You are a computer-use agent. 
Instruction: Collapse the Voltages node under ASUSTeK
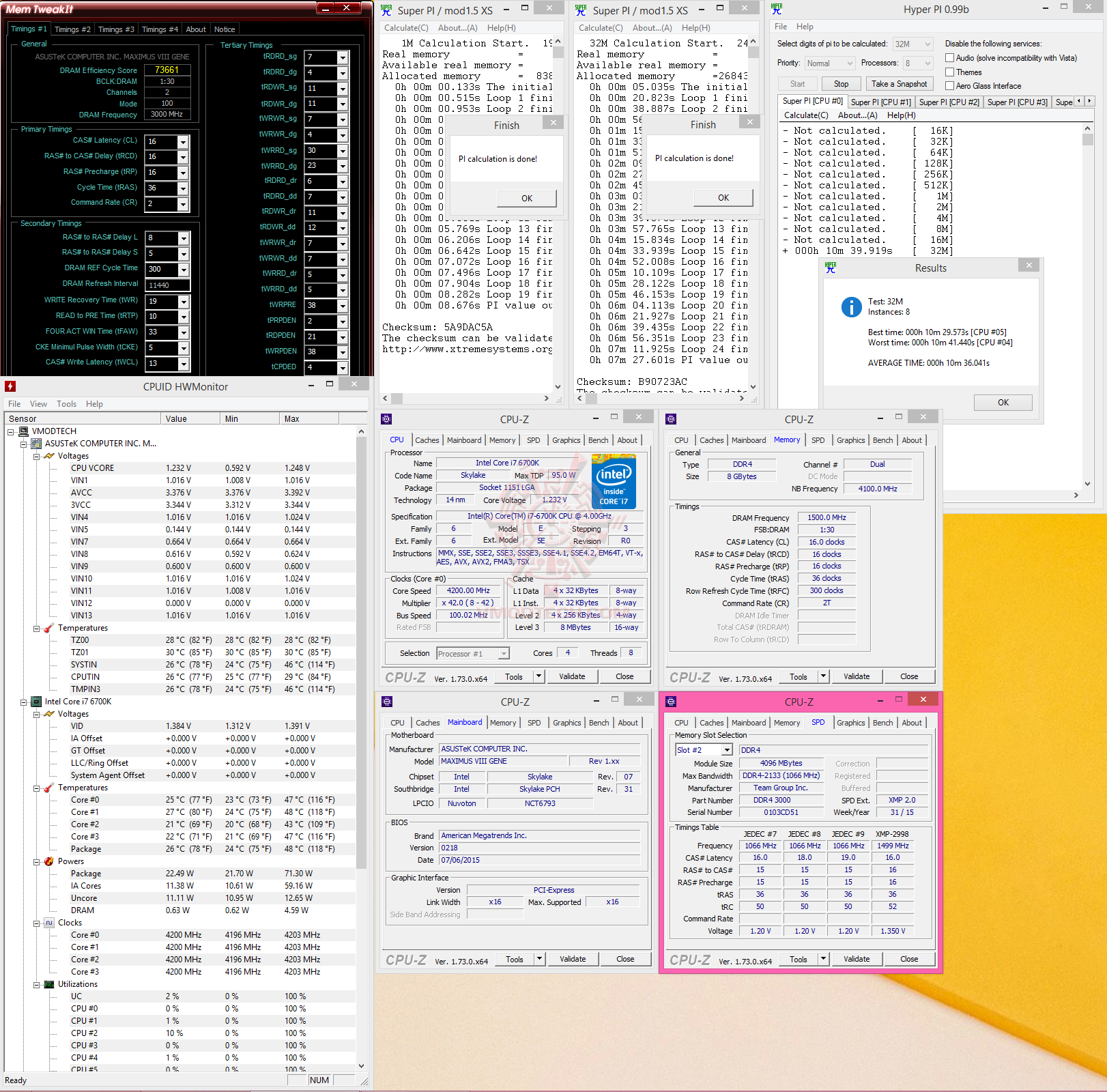click(x=37, y=456)
